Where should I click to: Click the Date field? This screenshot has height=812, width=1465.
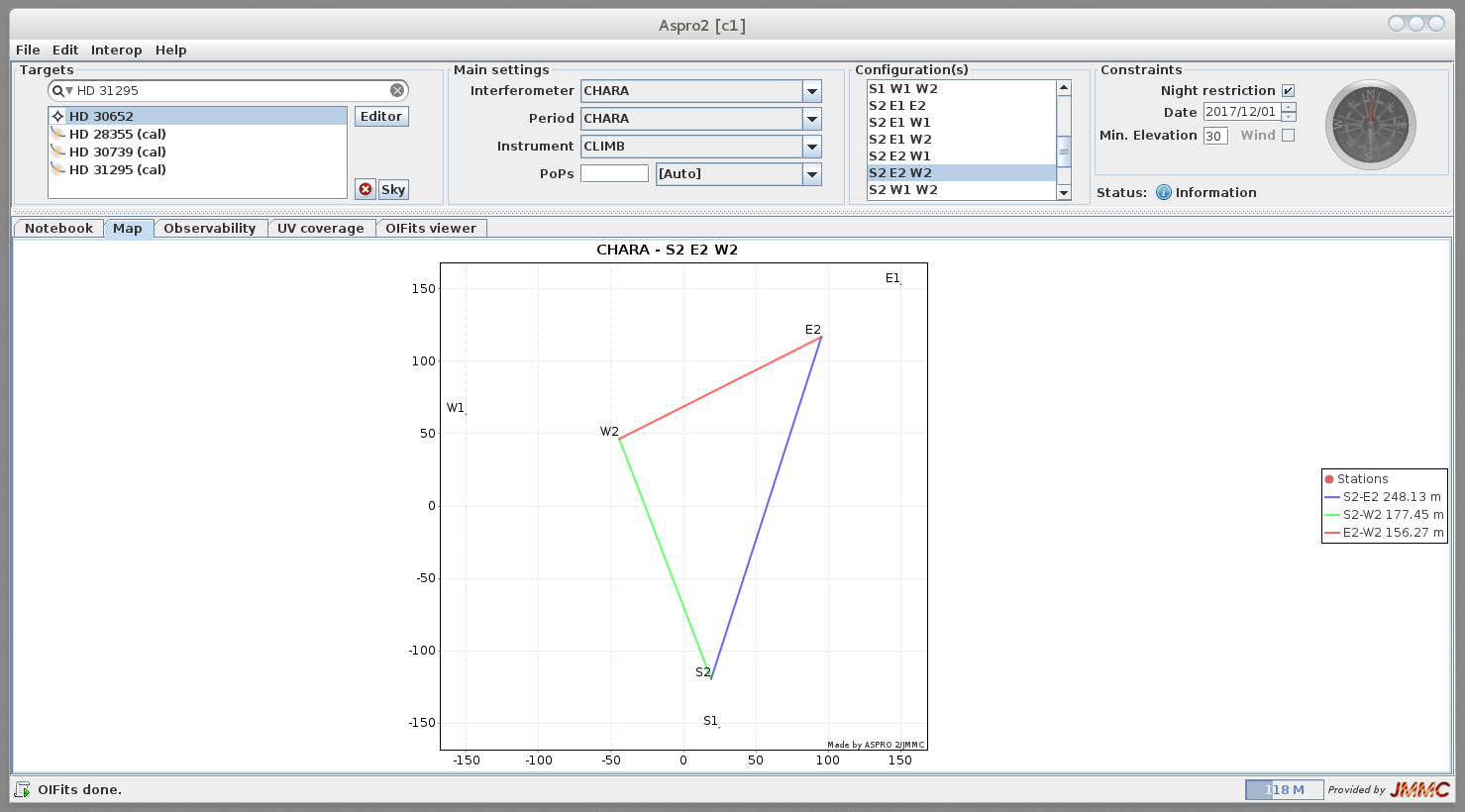(x=1241, y=112)
